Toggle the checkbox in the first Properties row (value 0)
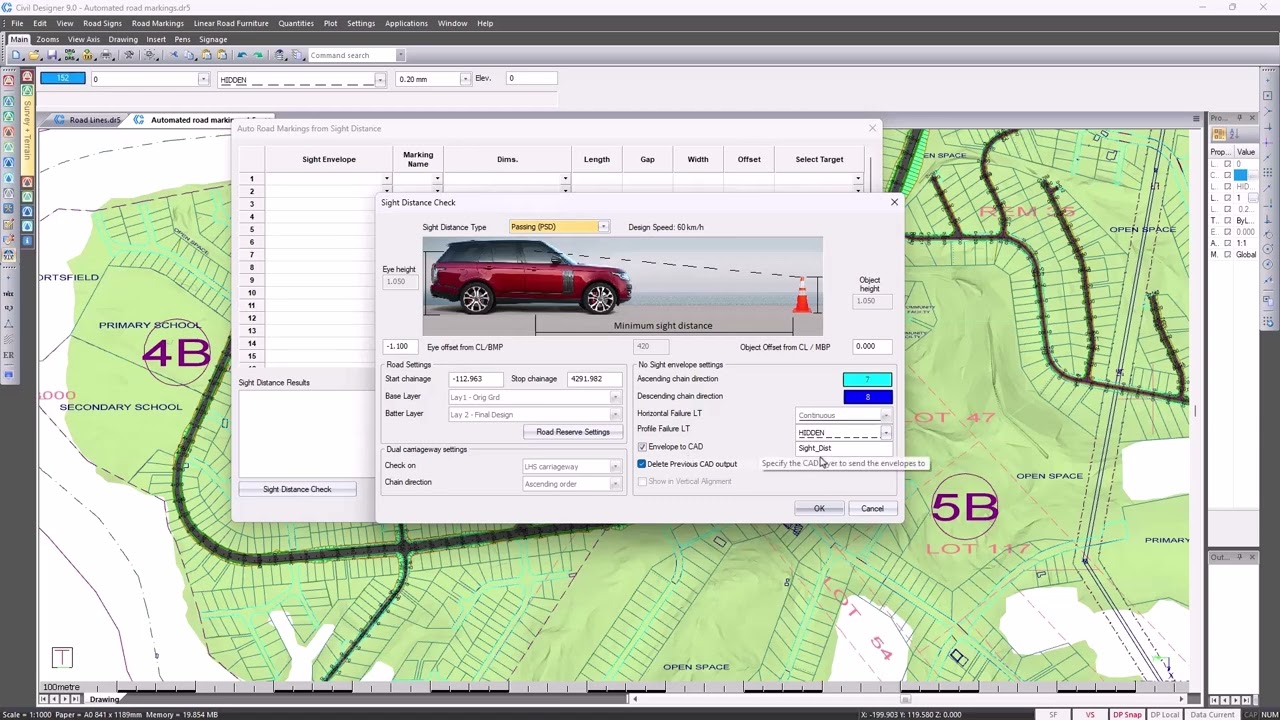The image size is (1280, 720). pos(1228,164)
